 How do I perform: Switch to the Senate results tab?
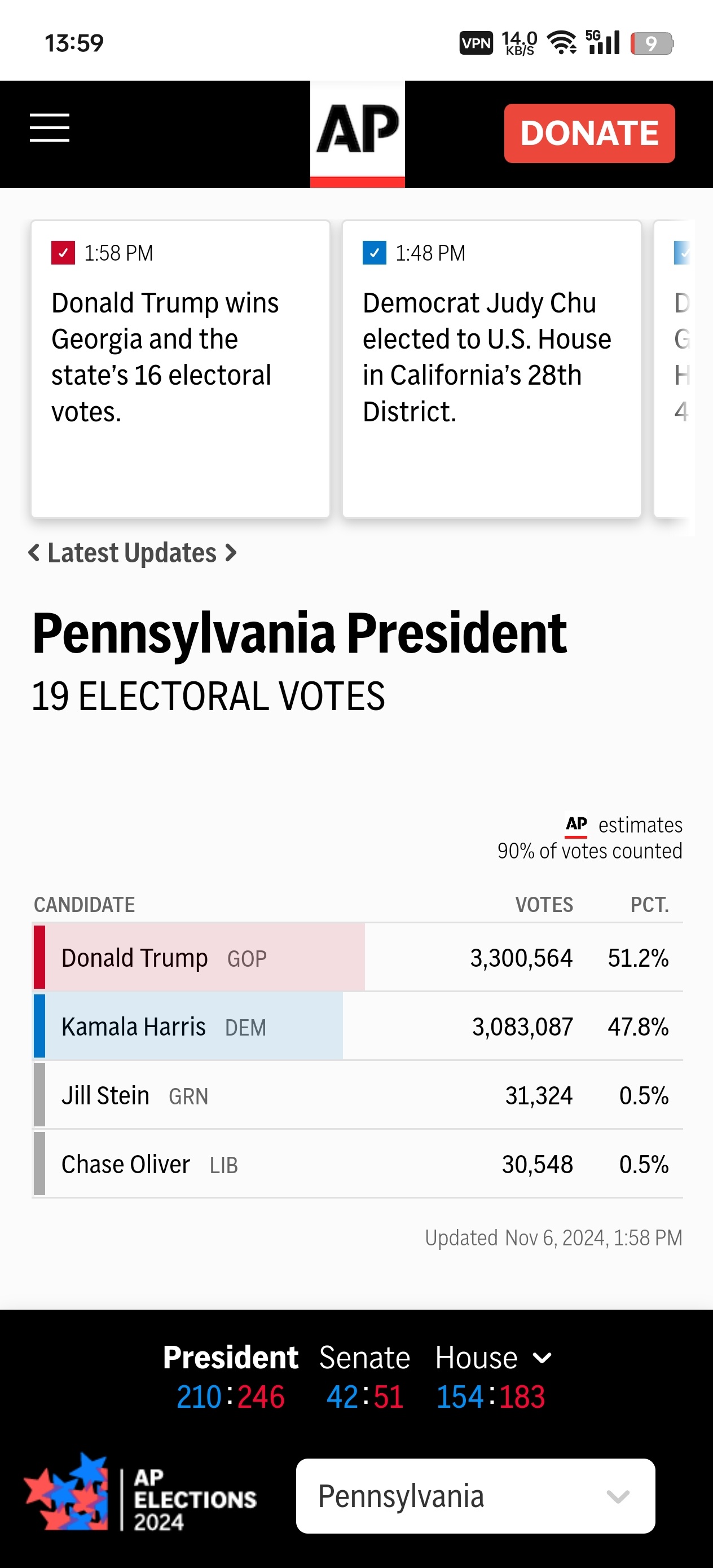point(364,1358)
